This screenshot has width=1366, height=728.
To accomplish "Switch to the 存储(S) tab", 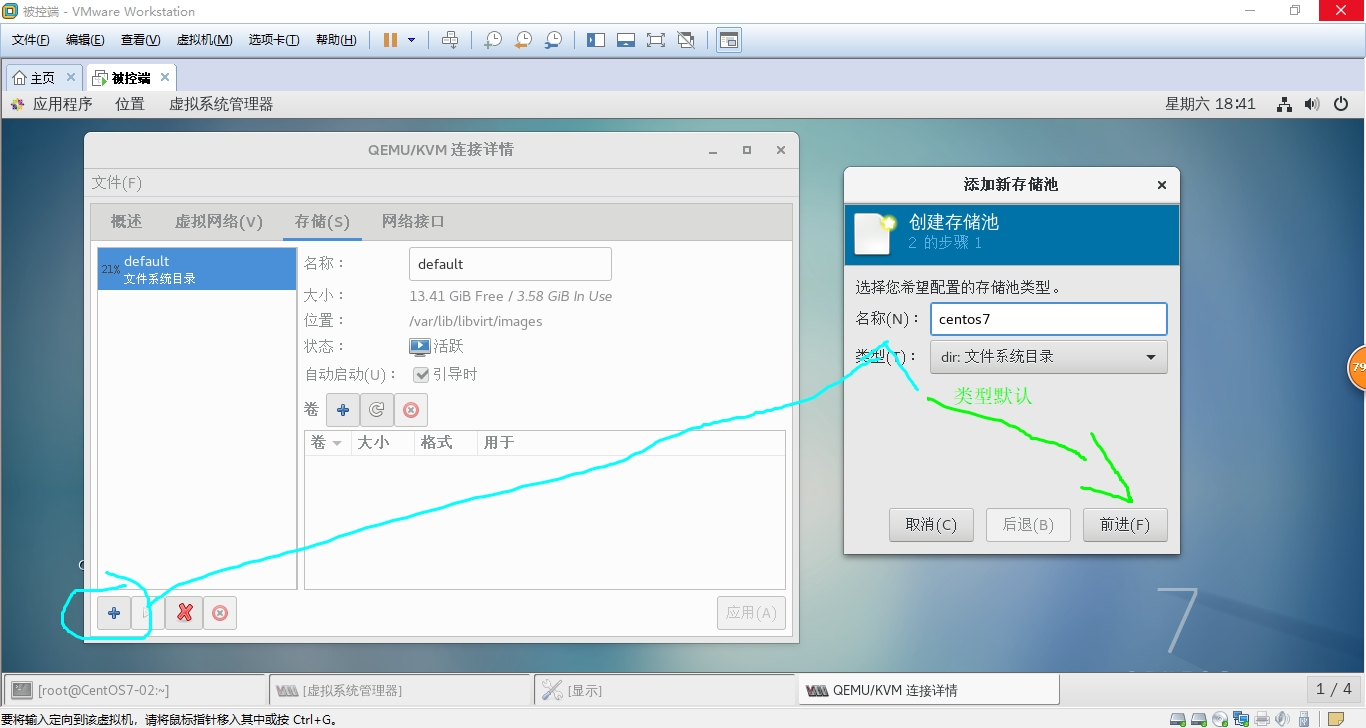I will 322,222.
